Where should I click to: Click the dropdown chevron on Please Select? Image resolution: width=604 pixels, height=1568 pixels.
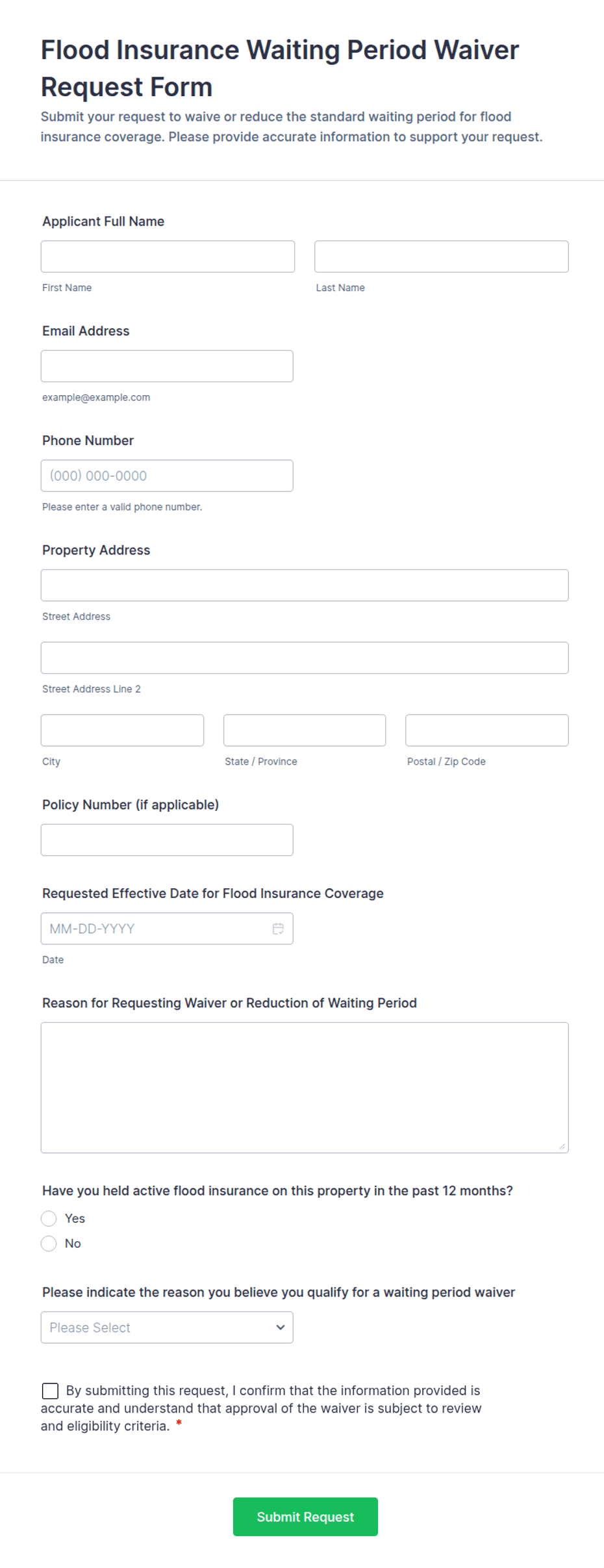point(280,1327)
